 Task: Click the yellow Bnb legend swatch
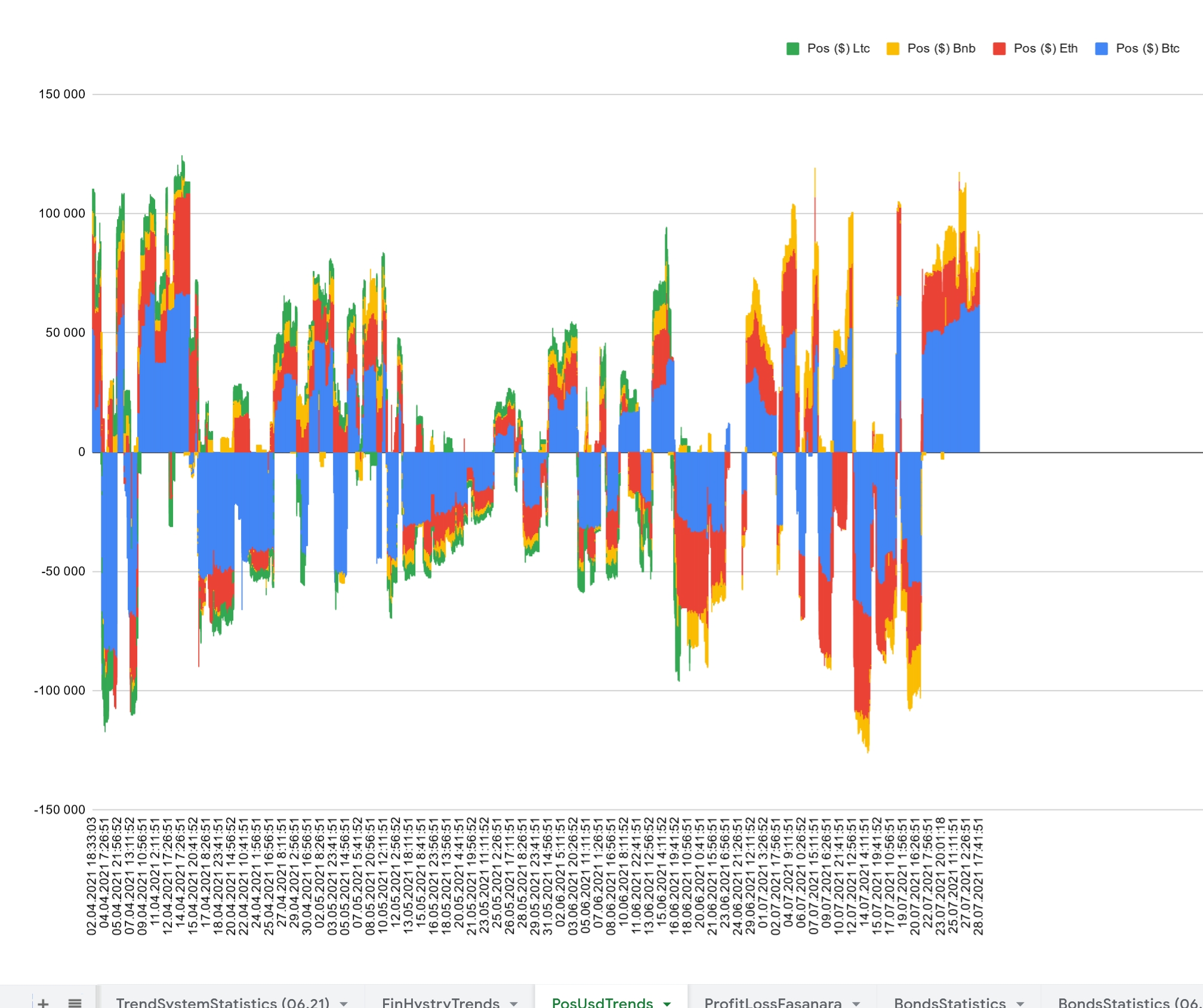tap(893, 49)
